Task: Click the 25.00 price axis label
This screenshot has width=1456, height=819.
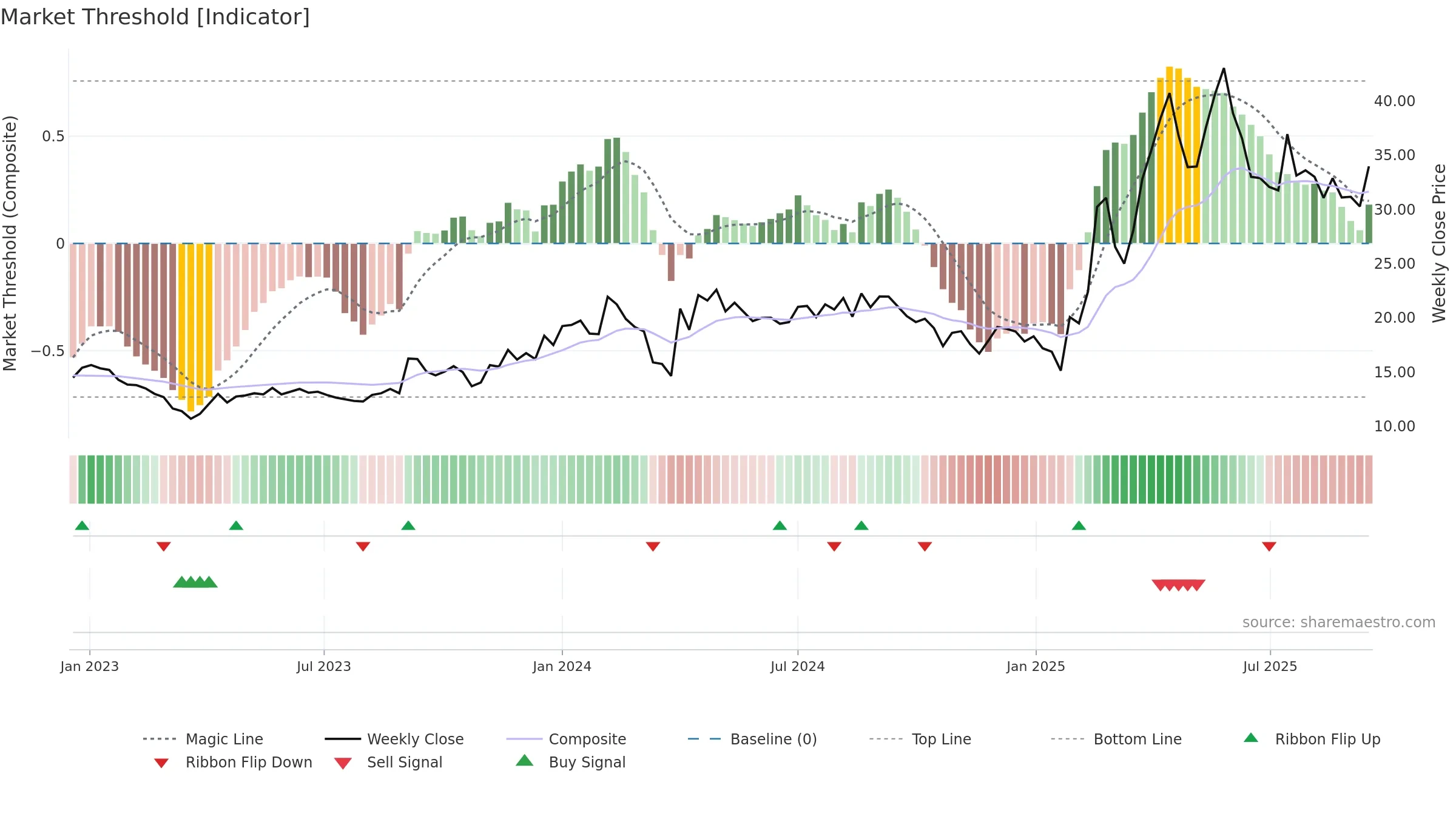Action: click(1395, 263)
